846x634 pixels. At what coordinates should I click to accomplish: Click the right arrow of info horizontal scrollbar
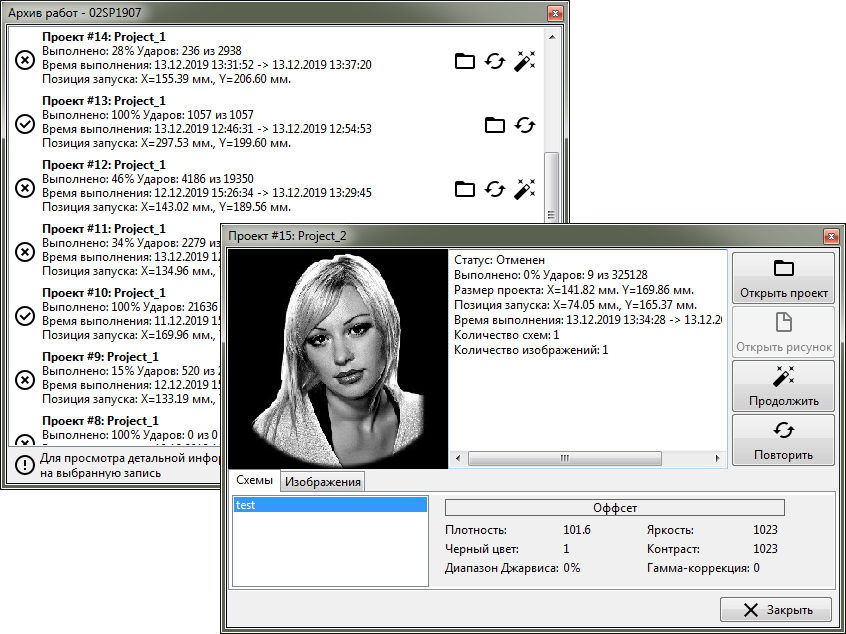point(717,458)
